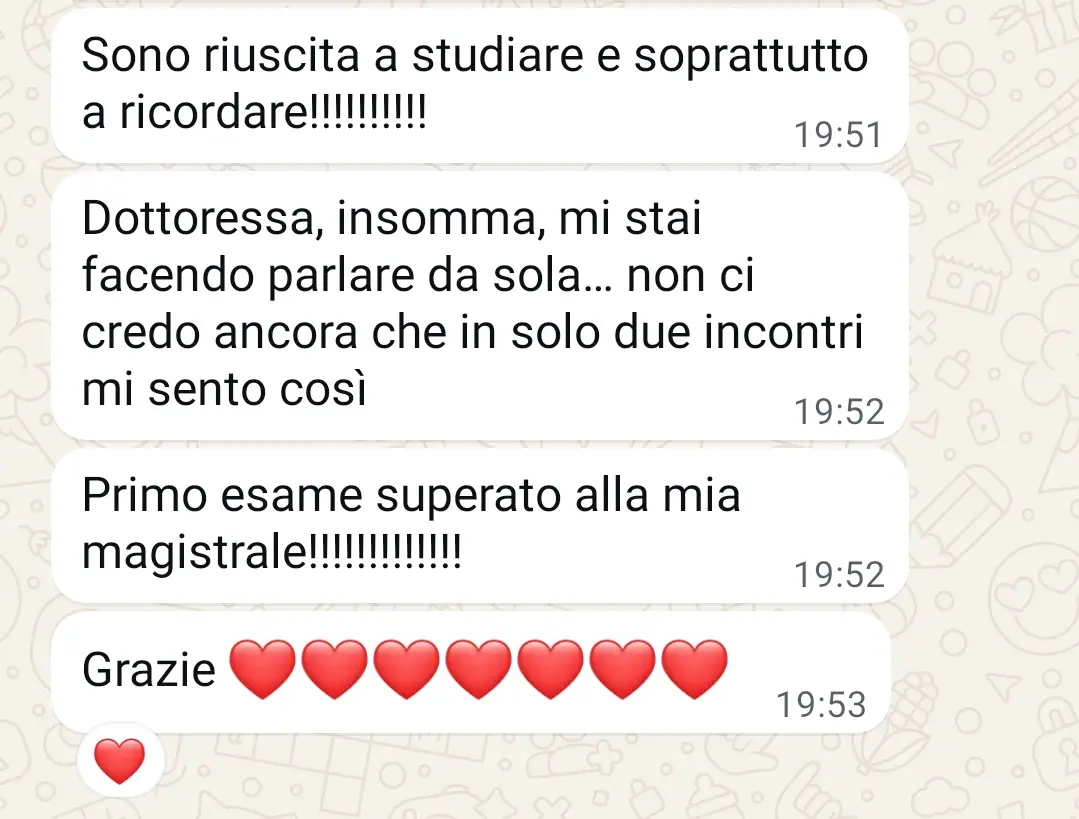Viewport: 1079px width, 819px height.
Task: Click the last red heart emoji in the Grazie message
Action: pos(694,668)
